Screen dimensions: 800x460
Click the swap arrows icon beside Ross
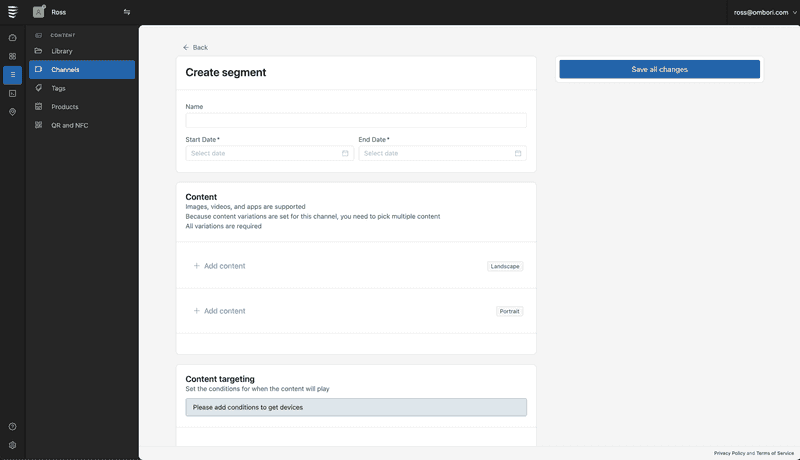[x=127, y=12]
